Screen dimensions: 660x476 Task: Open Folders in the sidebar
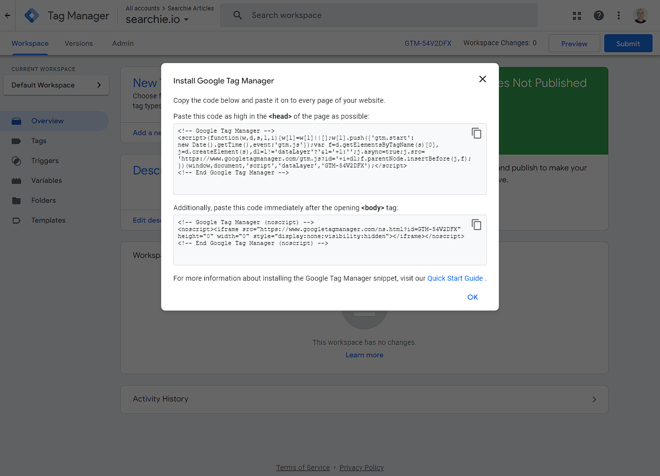coord(43,200)
